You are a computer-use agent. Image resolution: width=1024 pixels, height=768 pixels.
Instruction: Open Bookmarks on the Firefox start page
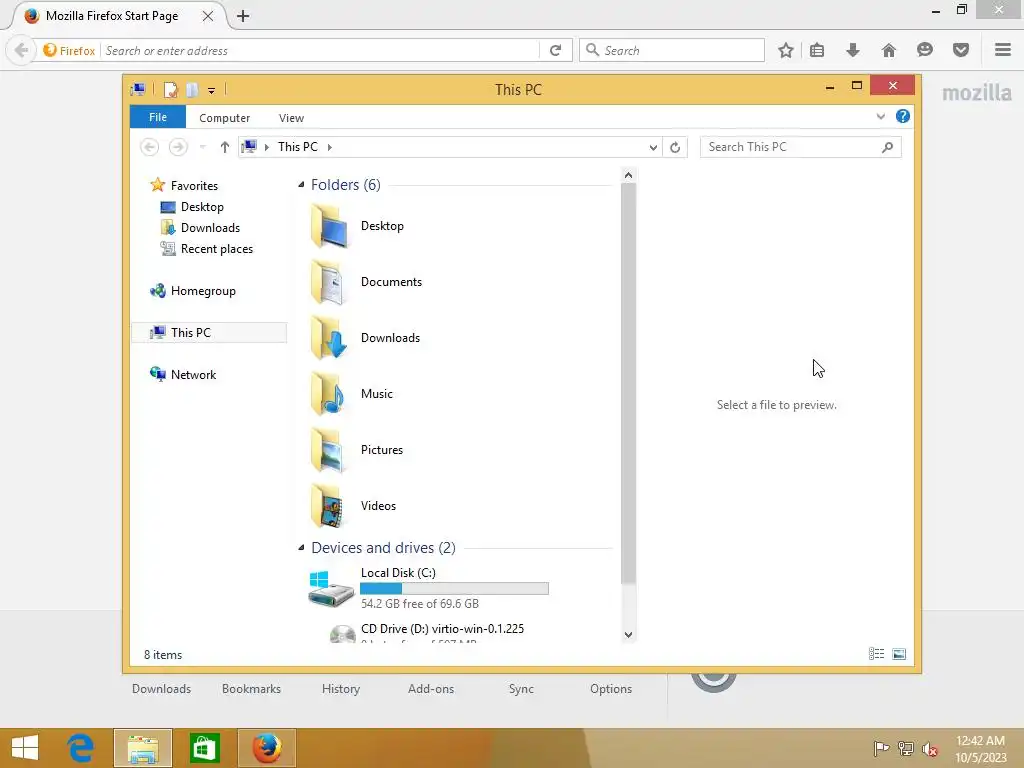(251, 689)
